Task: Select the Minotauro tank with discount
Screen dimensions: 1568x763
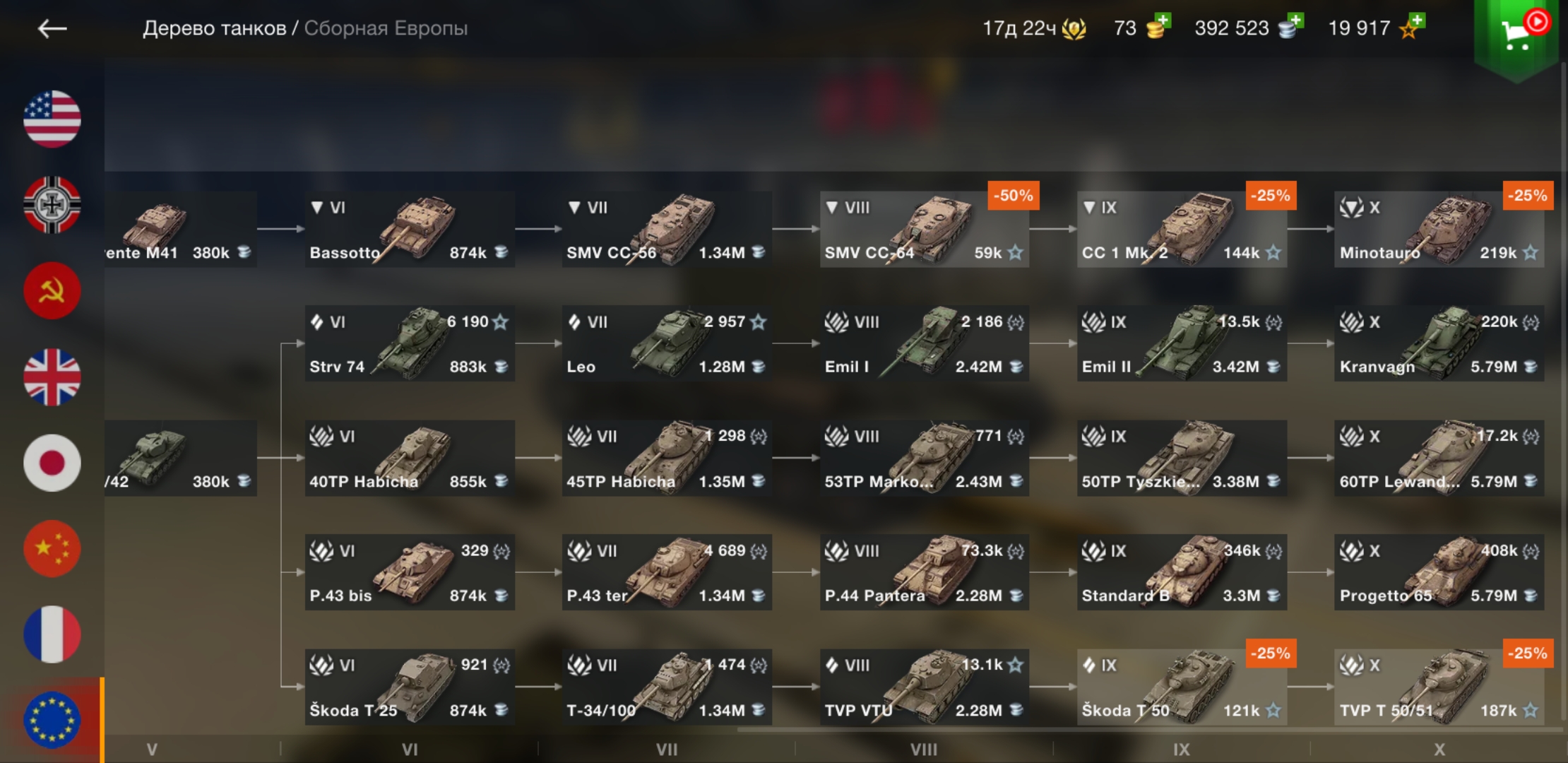Action: coord(1439,229)
